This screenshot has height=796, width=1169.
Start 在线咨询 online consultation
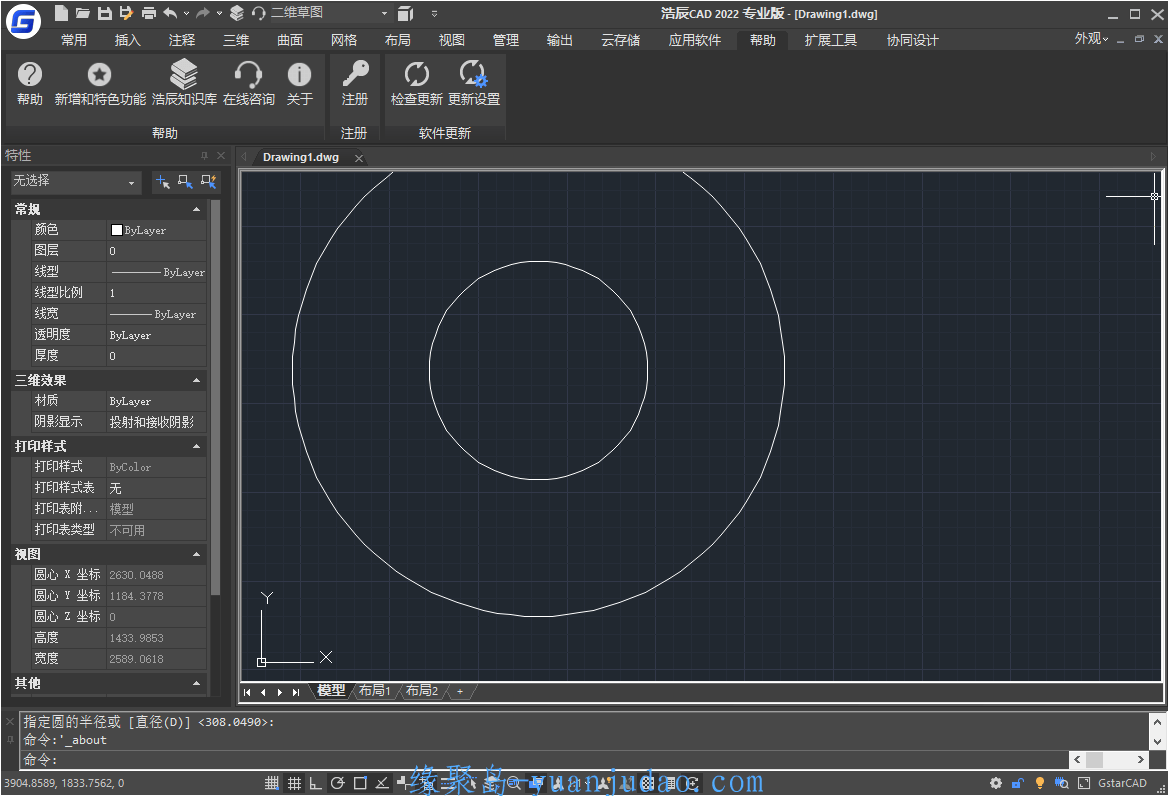click(x=248, y=83)
